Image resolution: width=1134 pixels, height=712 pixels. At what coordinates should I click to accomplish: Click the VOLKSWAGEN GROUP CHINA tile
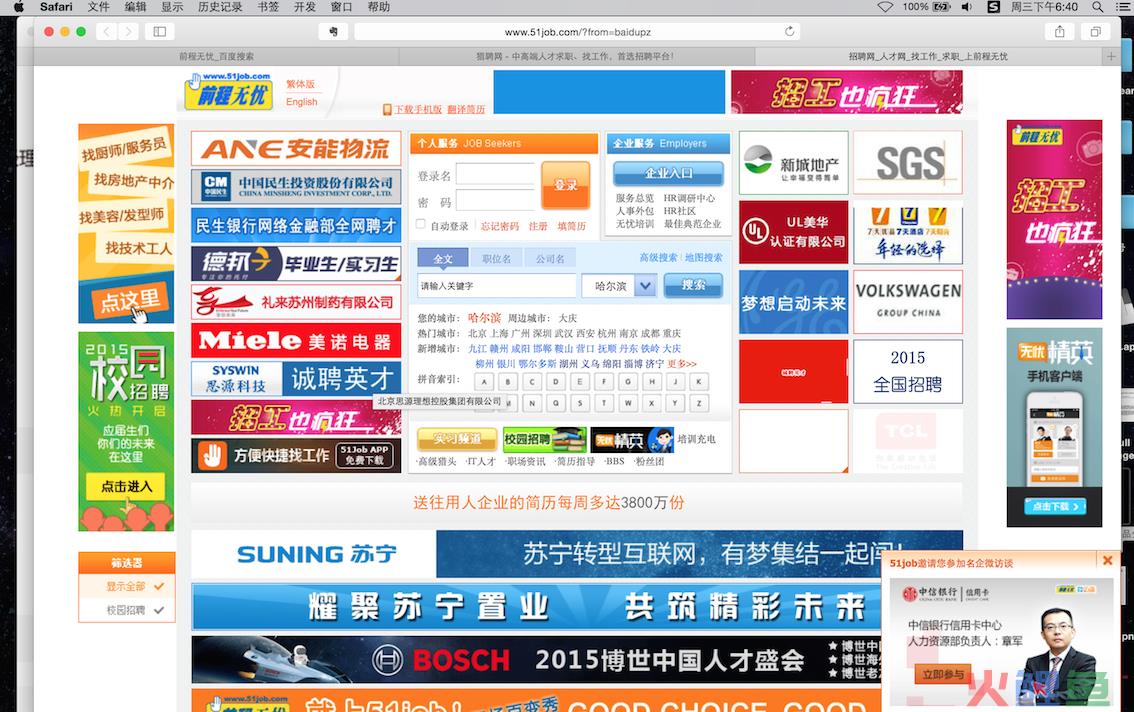click(x=908, y=302)
